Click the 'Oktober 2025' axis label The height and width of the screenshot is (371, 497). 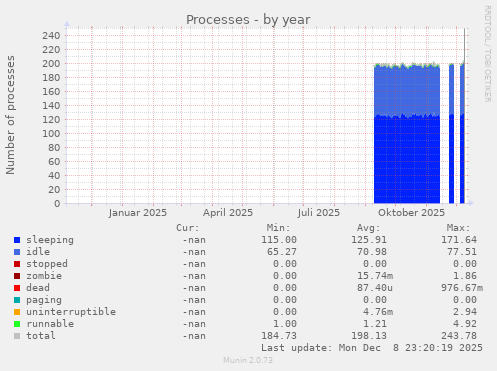click(411, 213)
